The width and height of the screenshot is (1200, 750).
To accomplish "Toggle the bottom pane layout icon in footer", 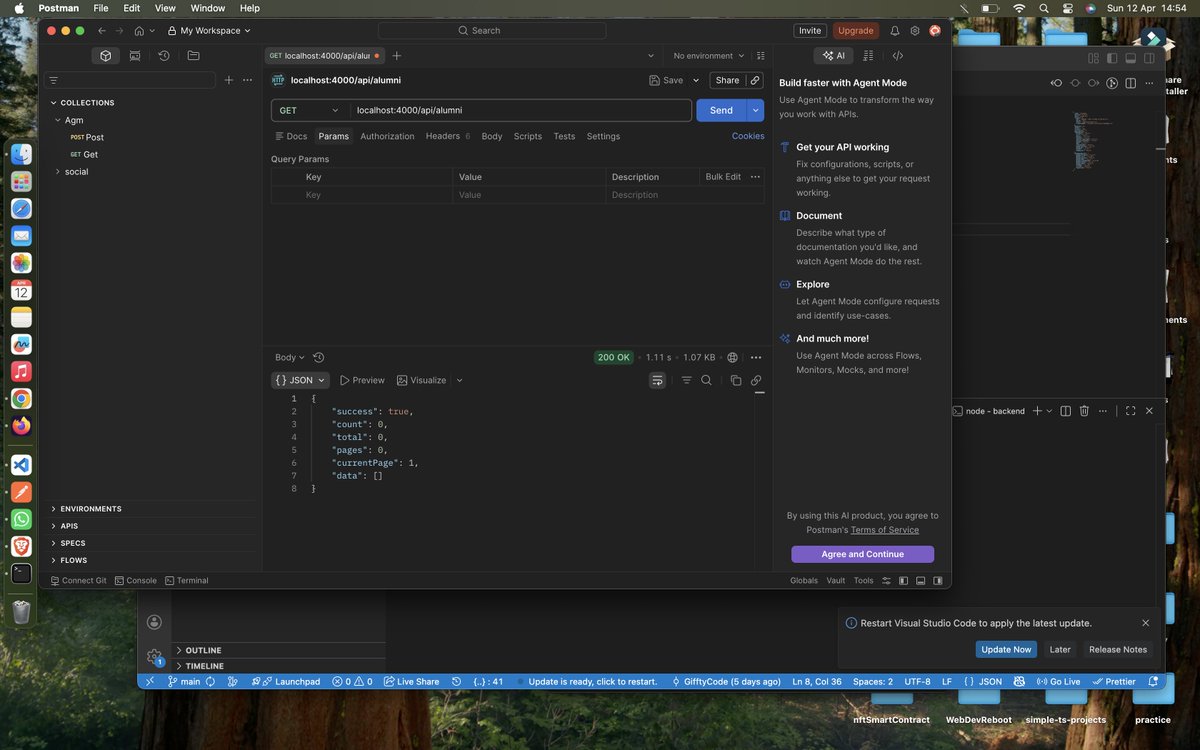I will [920, 580].
